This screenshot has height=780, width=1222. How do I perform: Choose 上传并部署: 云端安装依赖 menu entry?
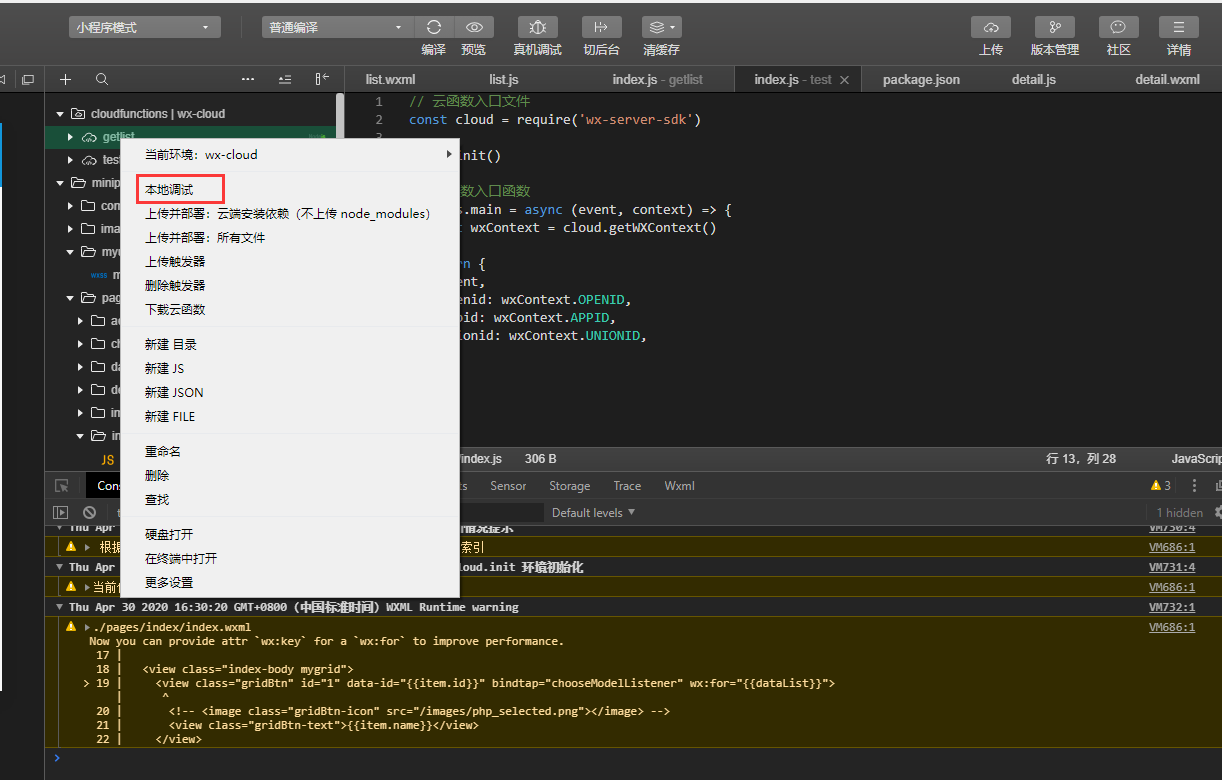pos(289,213)
